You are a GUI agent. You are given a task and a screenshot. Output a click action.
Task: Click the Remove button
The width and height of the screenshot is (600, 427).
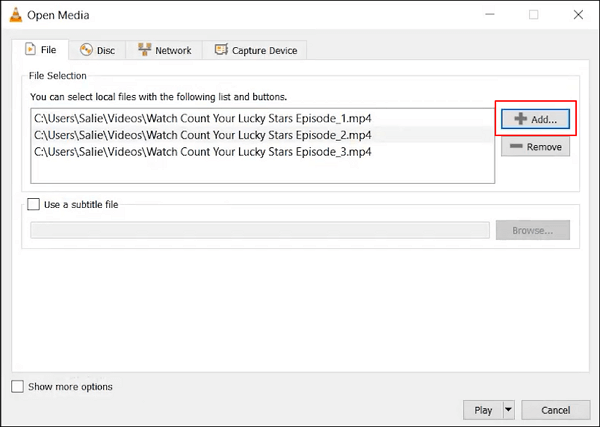(535, 147)
